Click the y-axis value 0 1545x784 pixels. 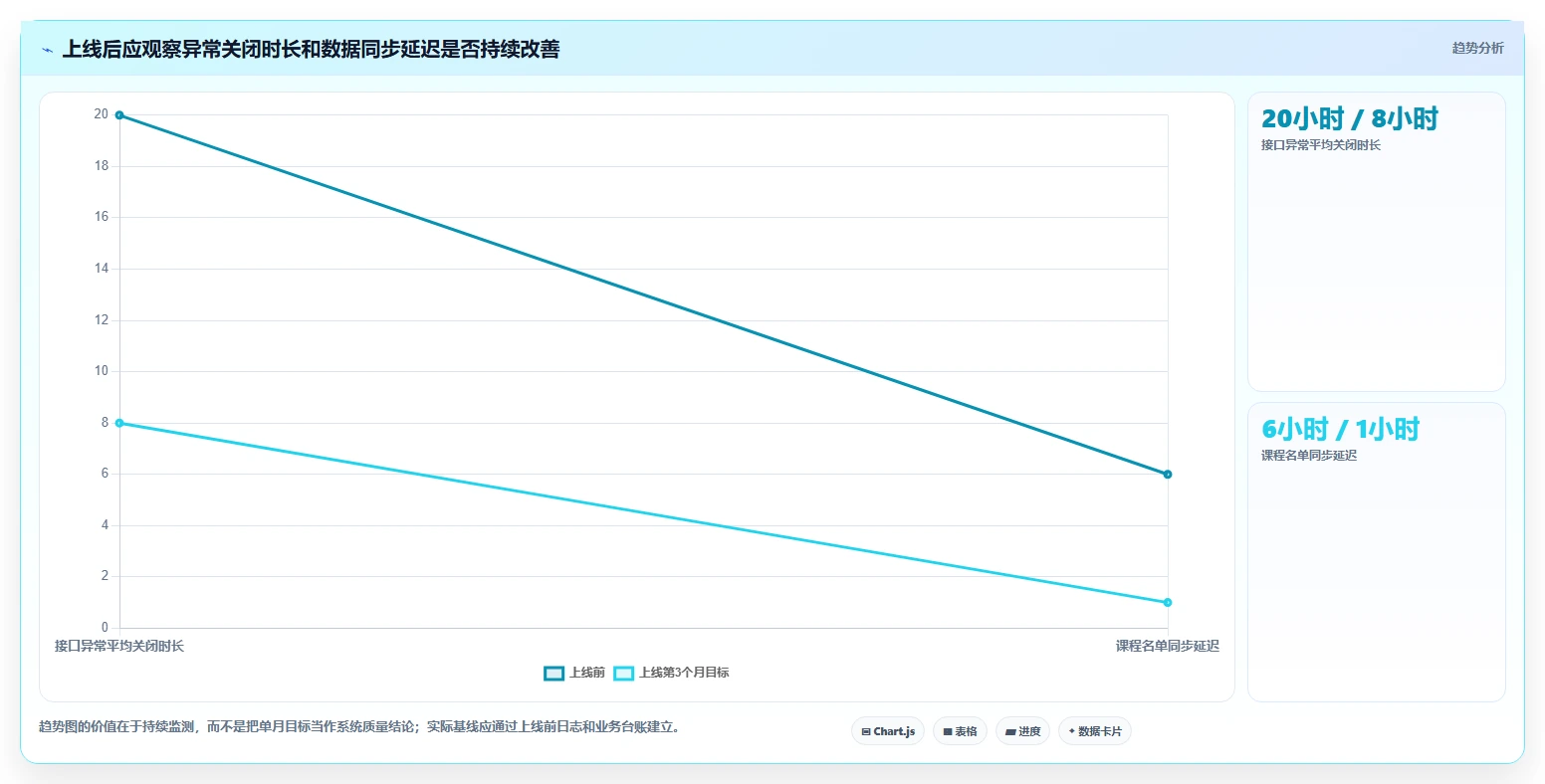105,628
